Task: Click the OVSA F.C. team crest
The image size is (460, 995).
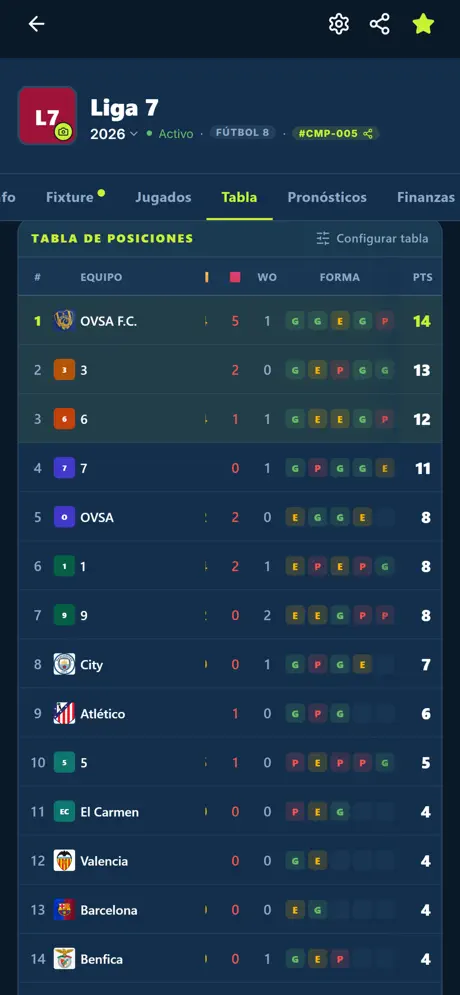Action: (x=64, y=321)
